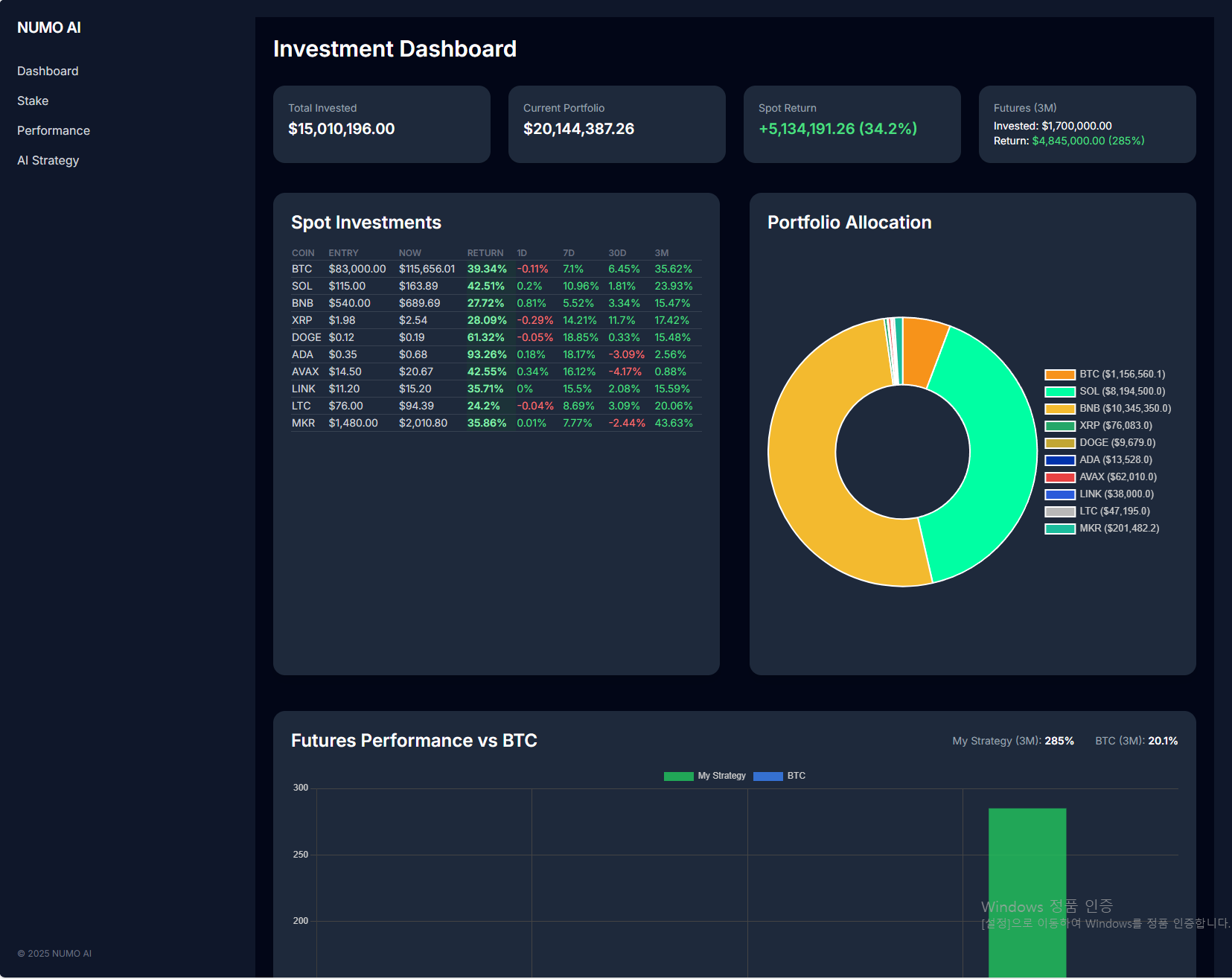
Task: Select the BNB row coin name
Action: 302,303
